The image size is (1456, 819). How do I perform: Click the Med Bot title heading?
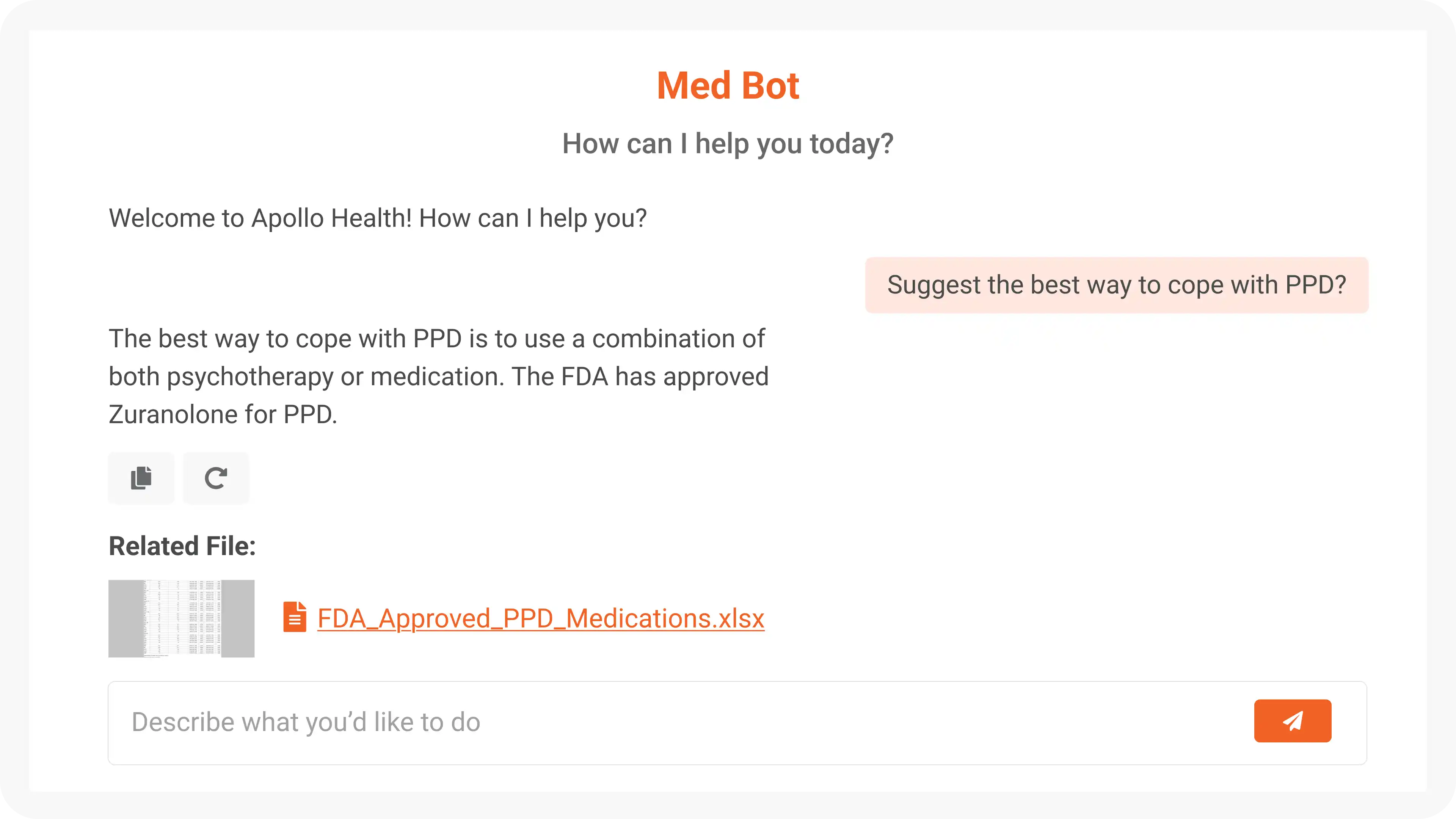pos(728,86)
